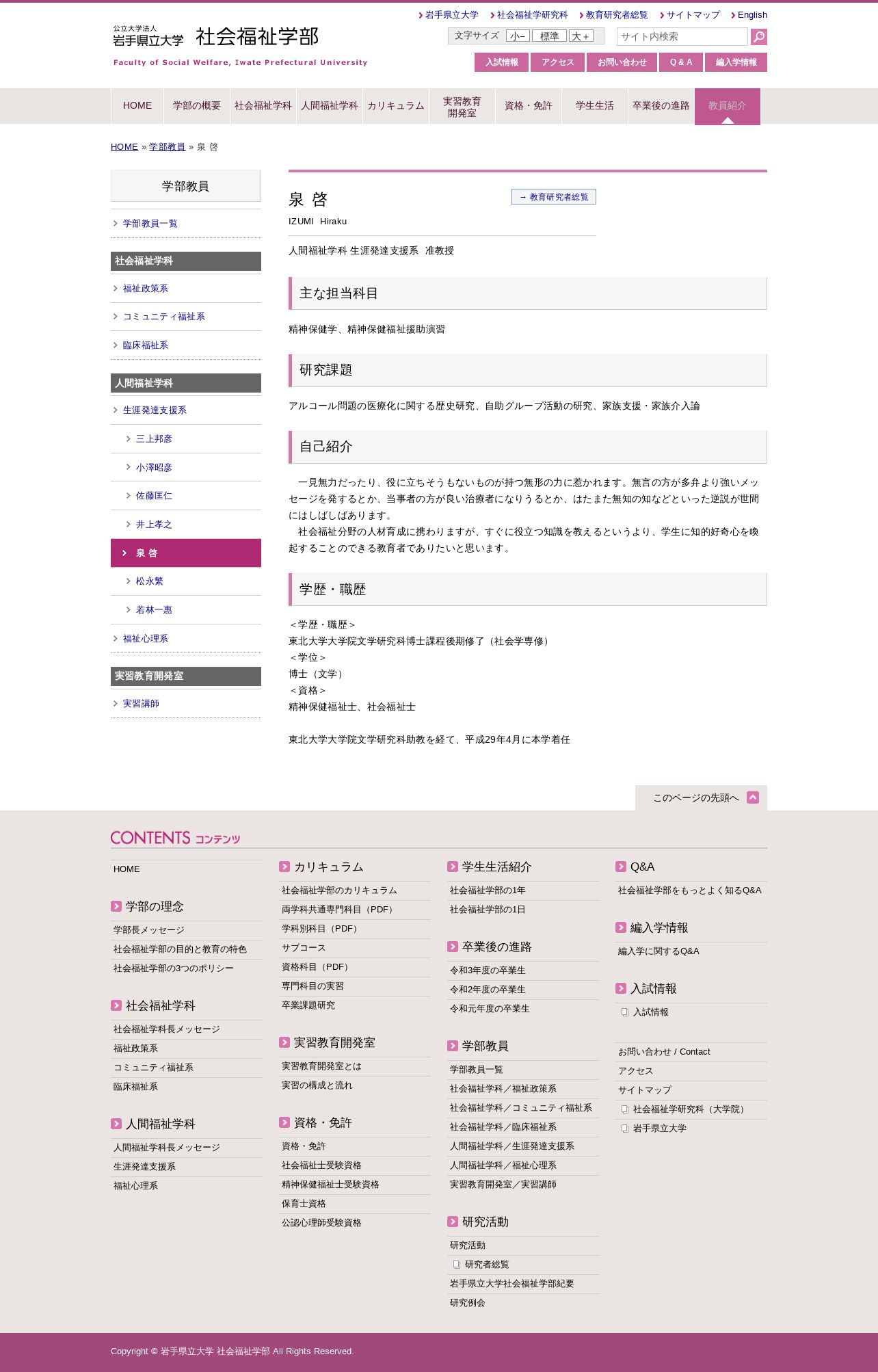Click document icon beside 岩手県立大学 footer link
Viewport: 878px width, 1372px height.
(624, 1129)
